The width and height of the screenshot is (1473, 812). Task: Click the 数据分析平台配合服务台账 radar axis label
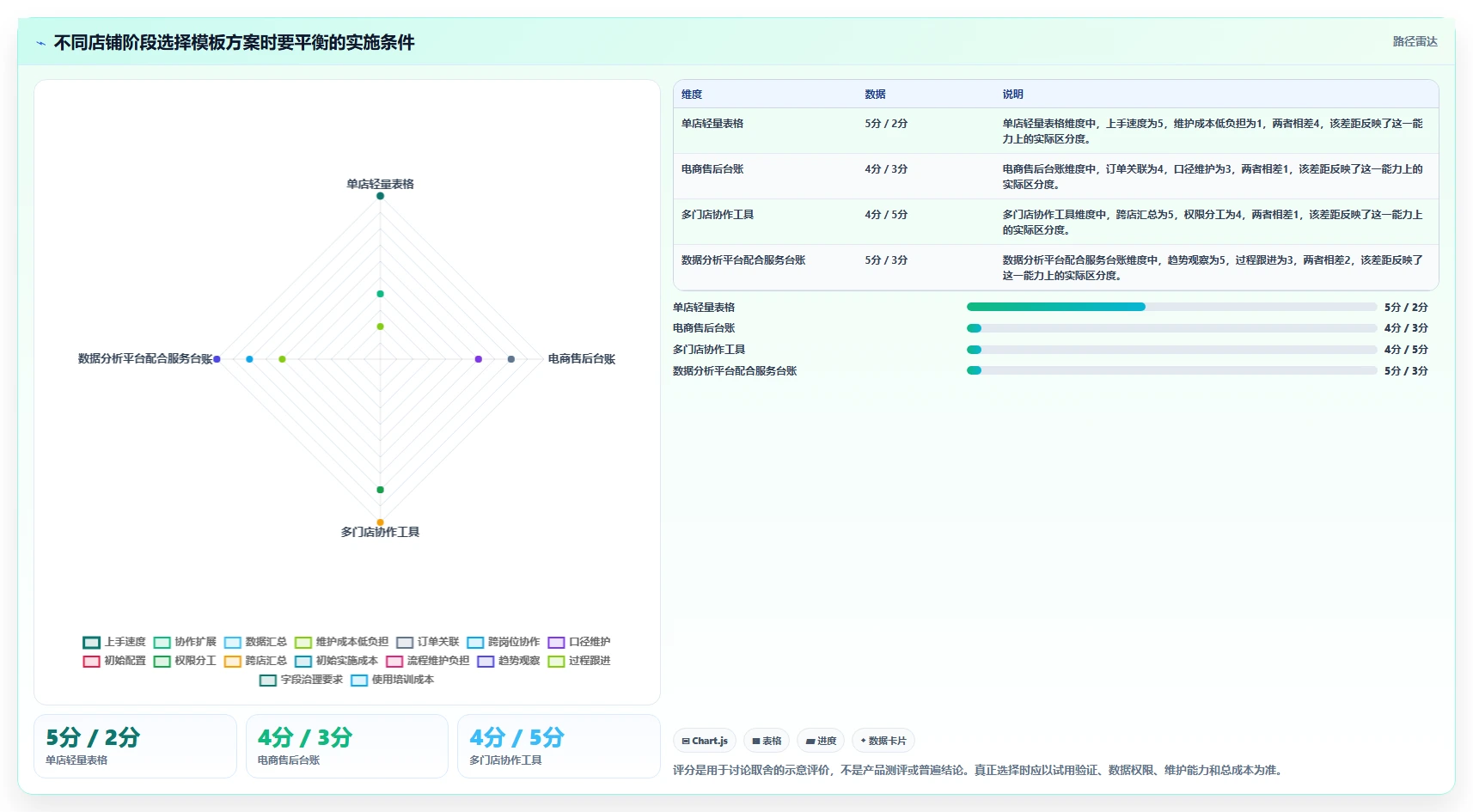click(x=144, y=359)
